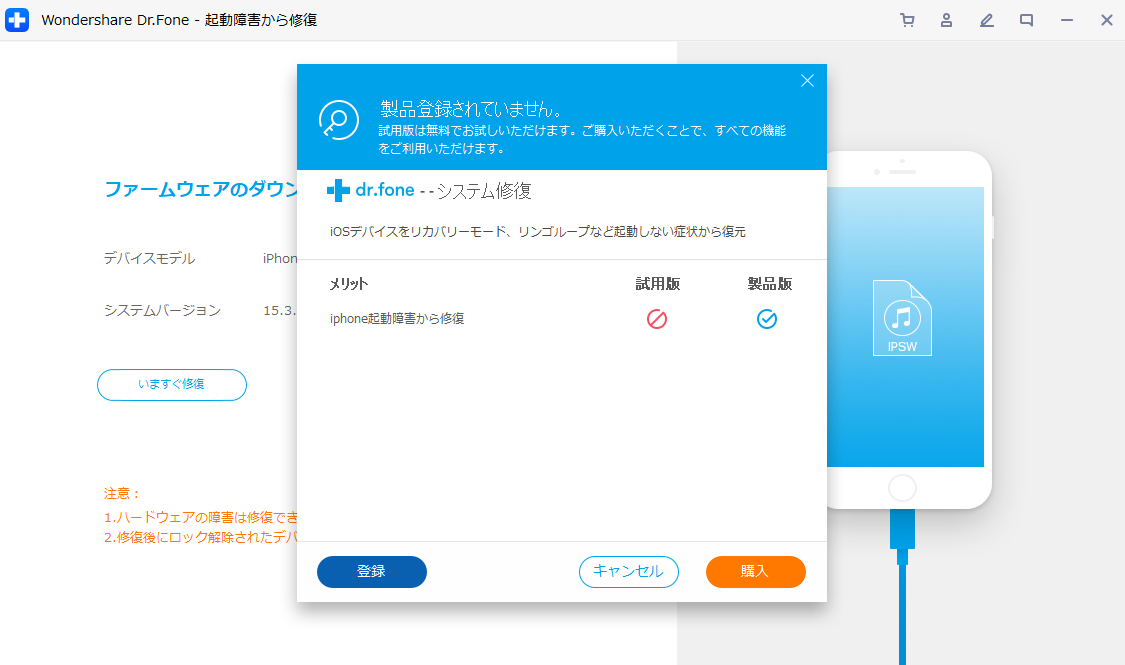Minimize the Dr.Fone window
1125x665 pixels.
point(1067,20)
